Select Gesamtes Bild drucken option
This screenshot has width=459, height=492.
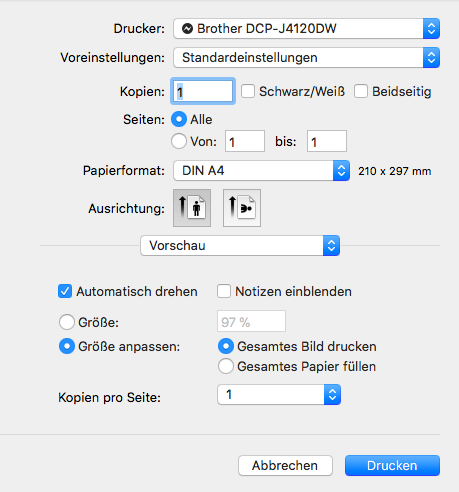(226, 346)
